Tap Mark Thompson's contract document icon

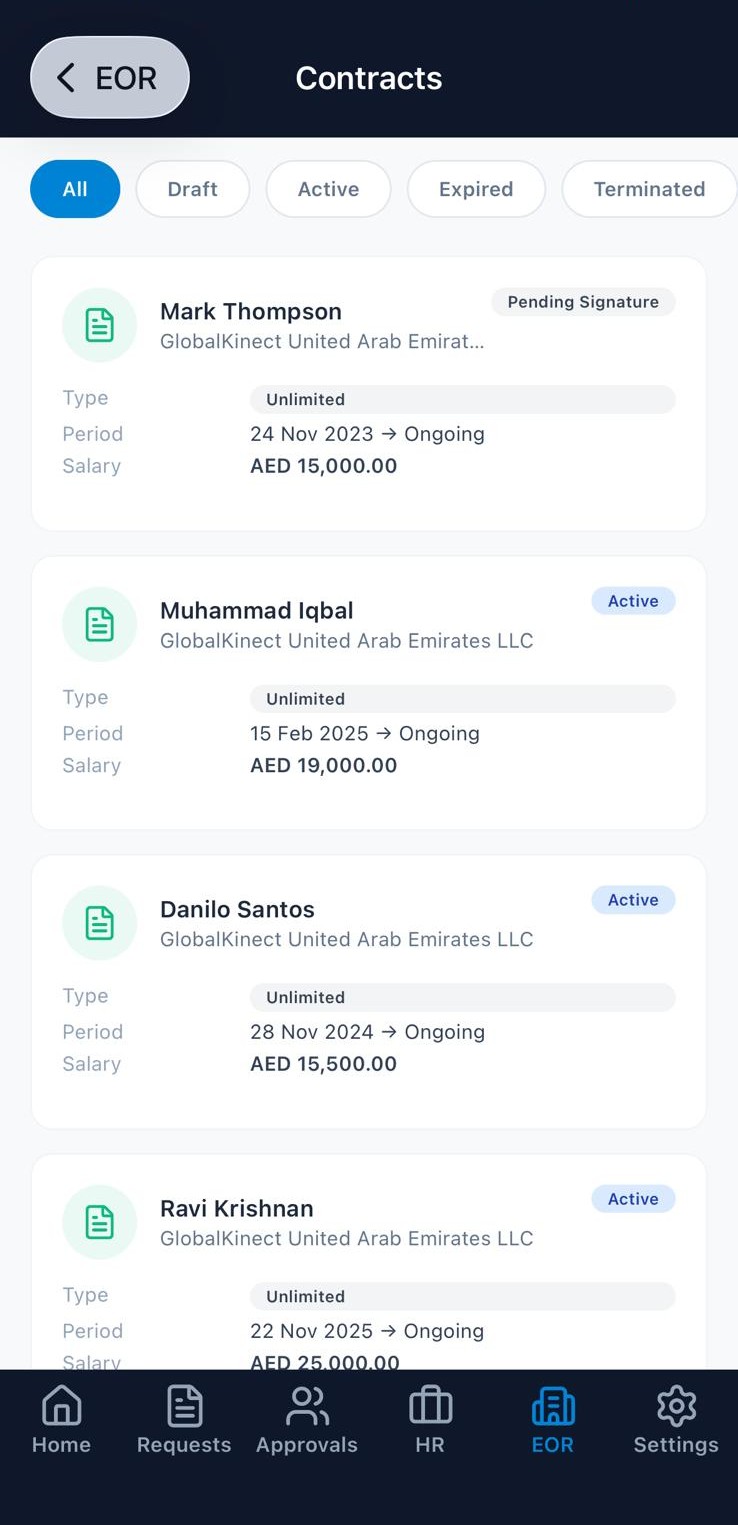coord(99,325)
